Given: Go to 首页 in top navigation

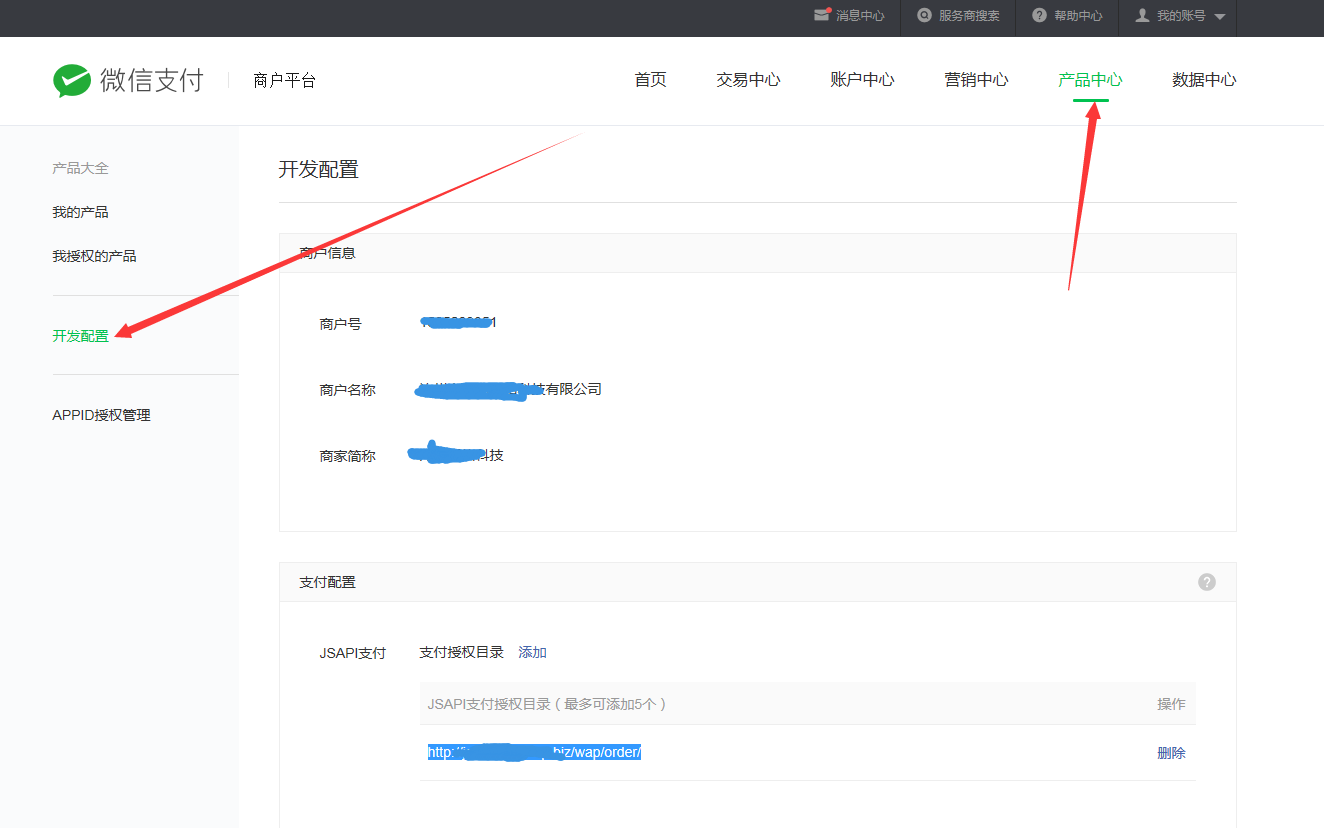Looking at the screenshot, I should tap(650, 80).
